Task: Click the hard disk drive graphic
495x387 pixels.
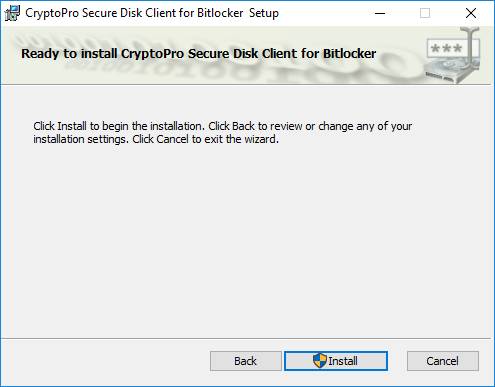Action: (448, 72)
